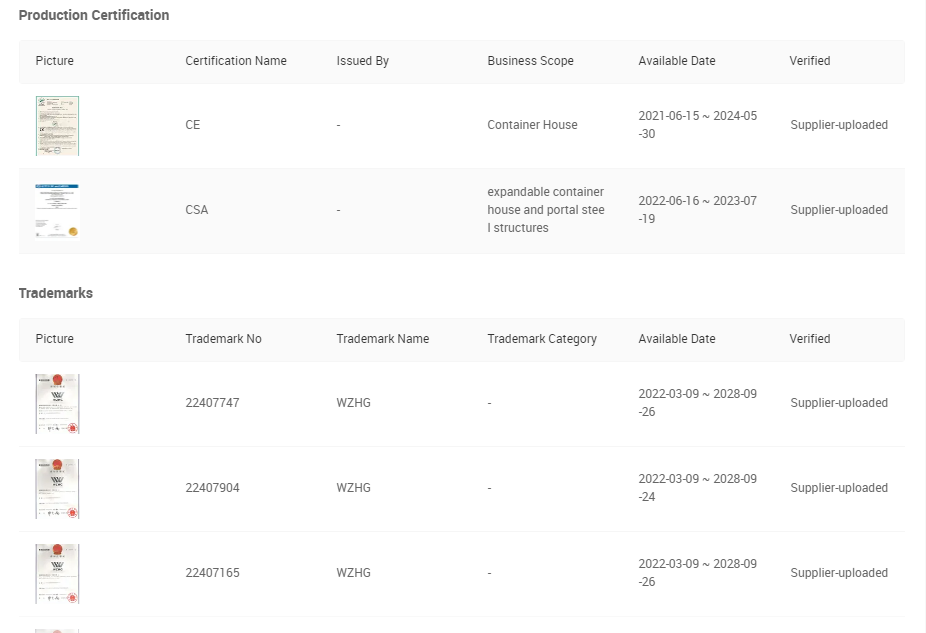Click the Trademark Name column header
The image size is (926, 633).
coord(383,339)
